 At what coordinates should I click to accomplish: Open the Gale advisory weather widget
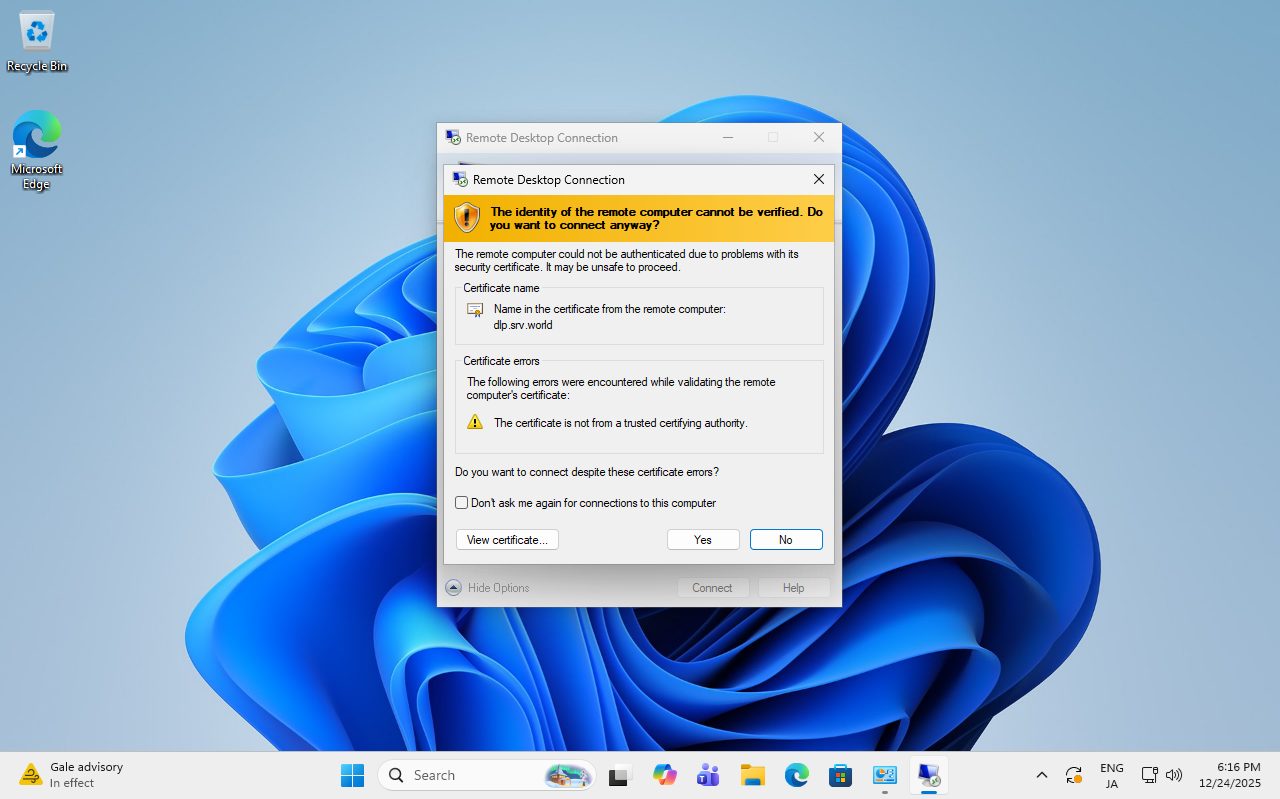coord(70,774)
